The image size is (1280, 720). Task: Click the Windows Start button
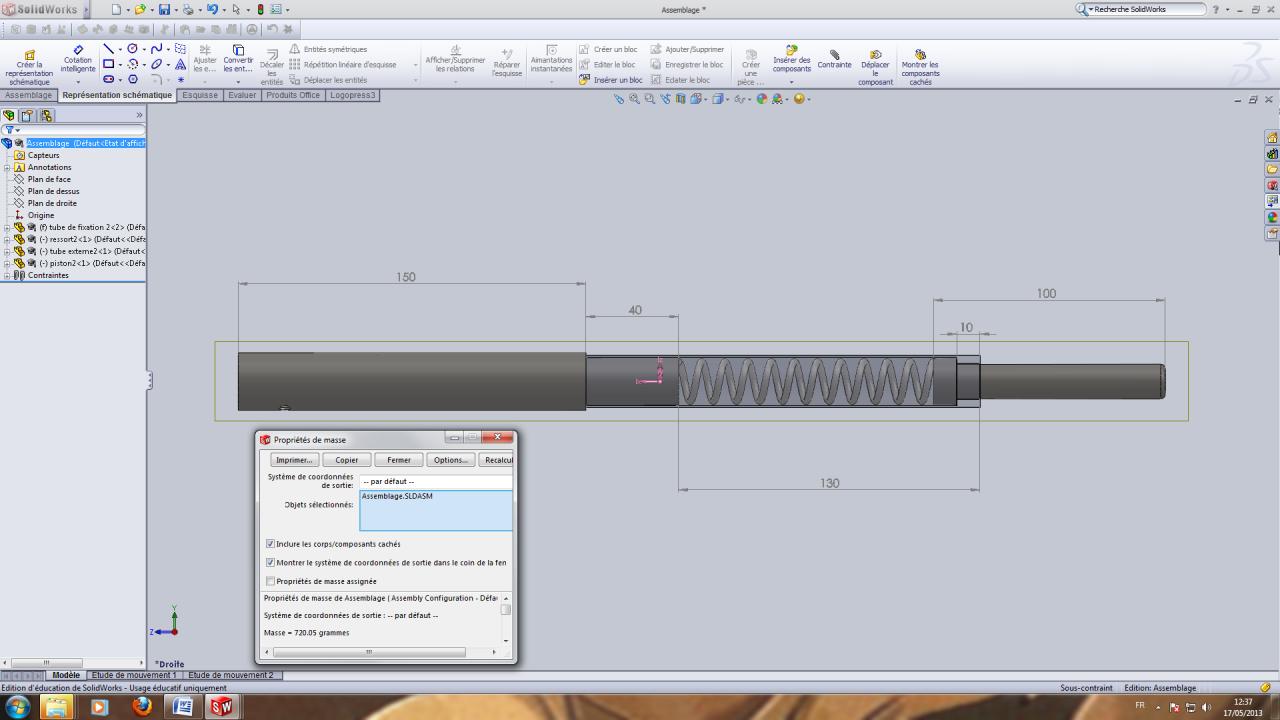coord(18,706)
